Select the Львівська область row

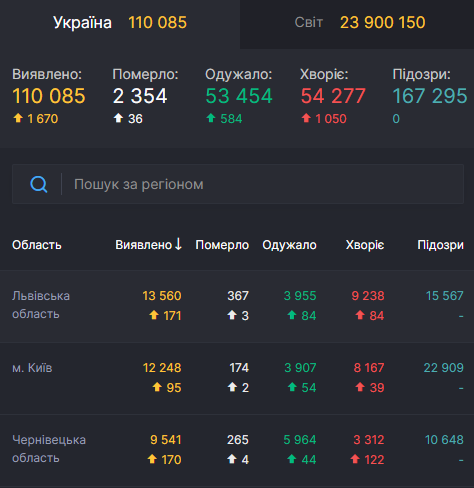pyautogui.click(x=237, y=306)
